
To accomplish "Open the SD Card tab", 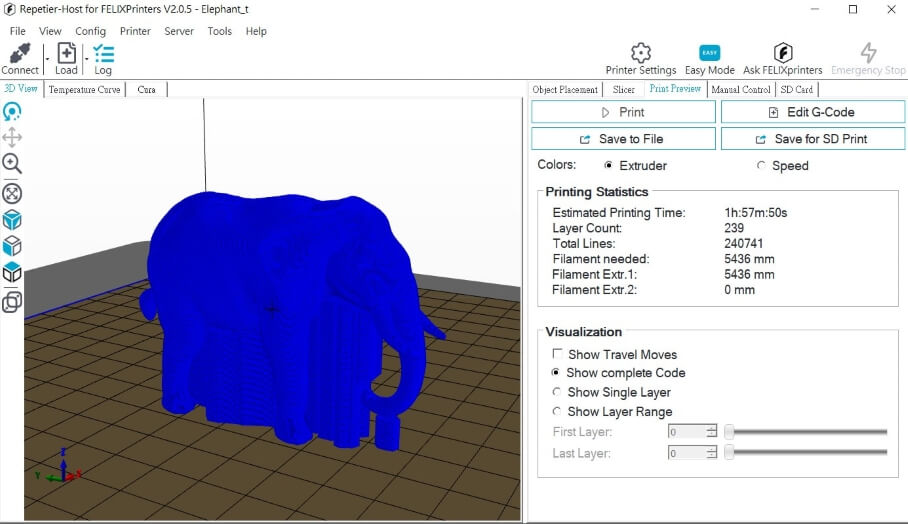I will click(797, 89).
